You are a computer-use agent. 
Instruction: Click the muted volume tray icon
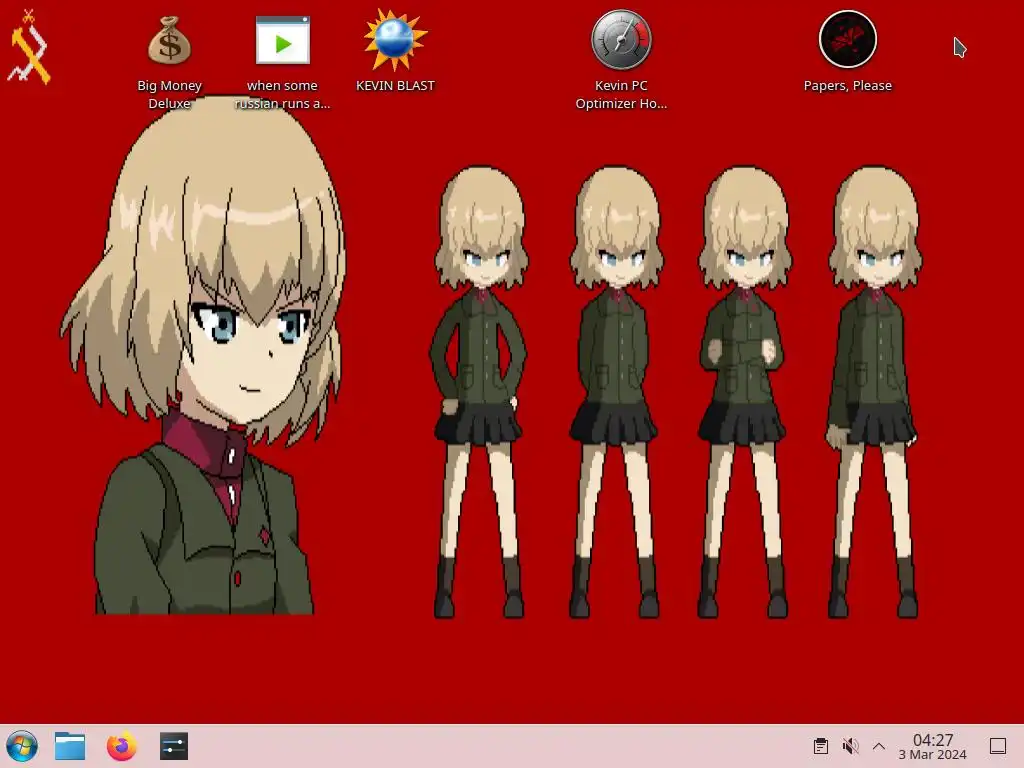(x=850, y=746)
